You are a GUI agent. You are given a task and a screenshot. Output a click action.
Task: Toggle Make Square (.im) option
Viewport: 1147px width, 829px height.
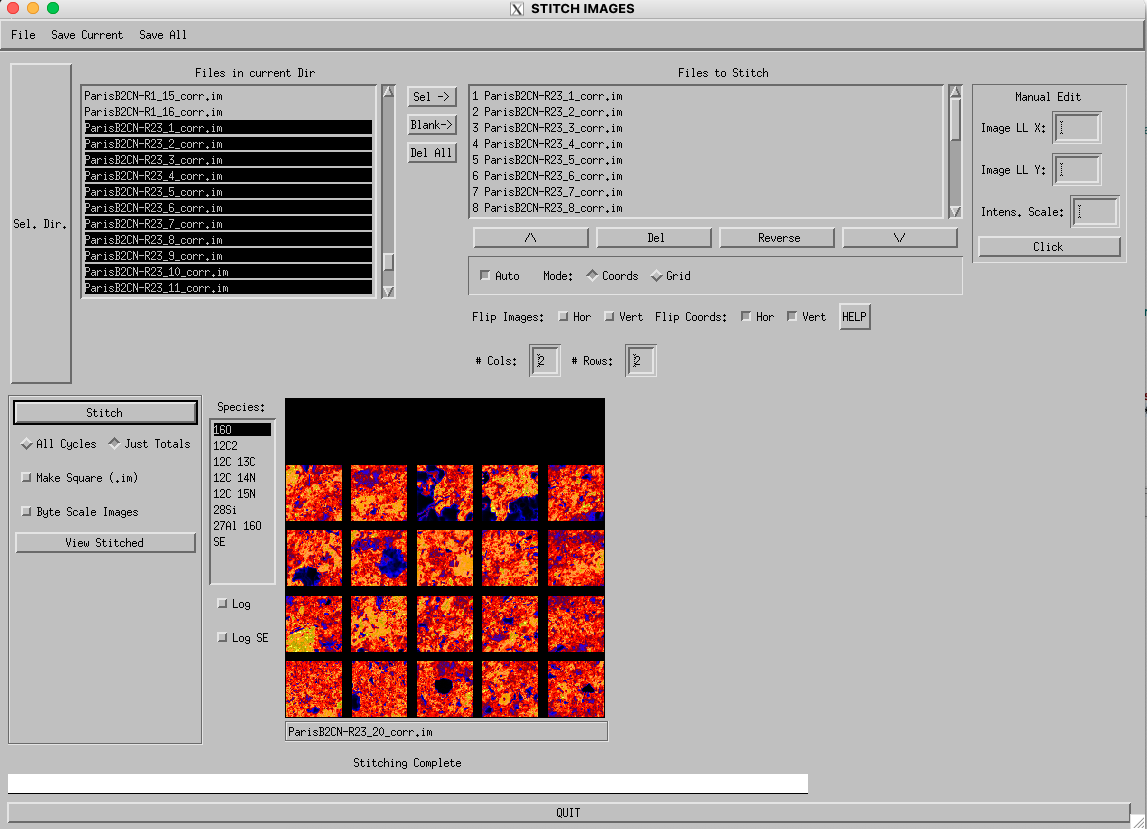coord(27,478)
